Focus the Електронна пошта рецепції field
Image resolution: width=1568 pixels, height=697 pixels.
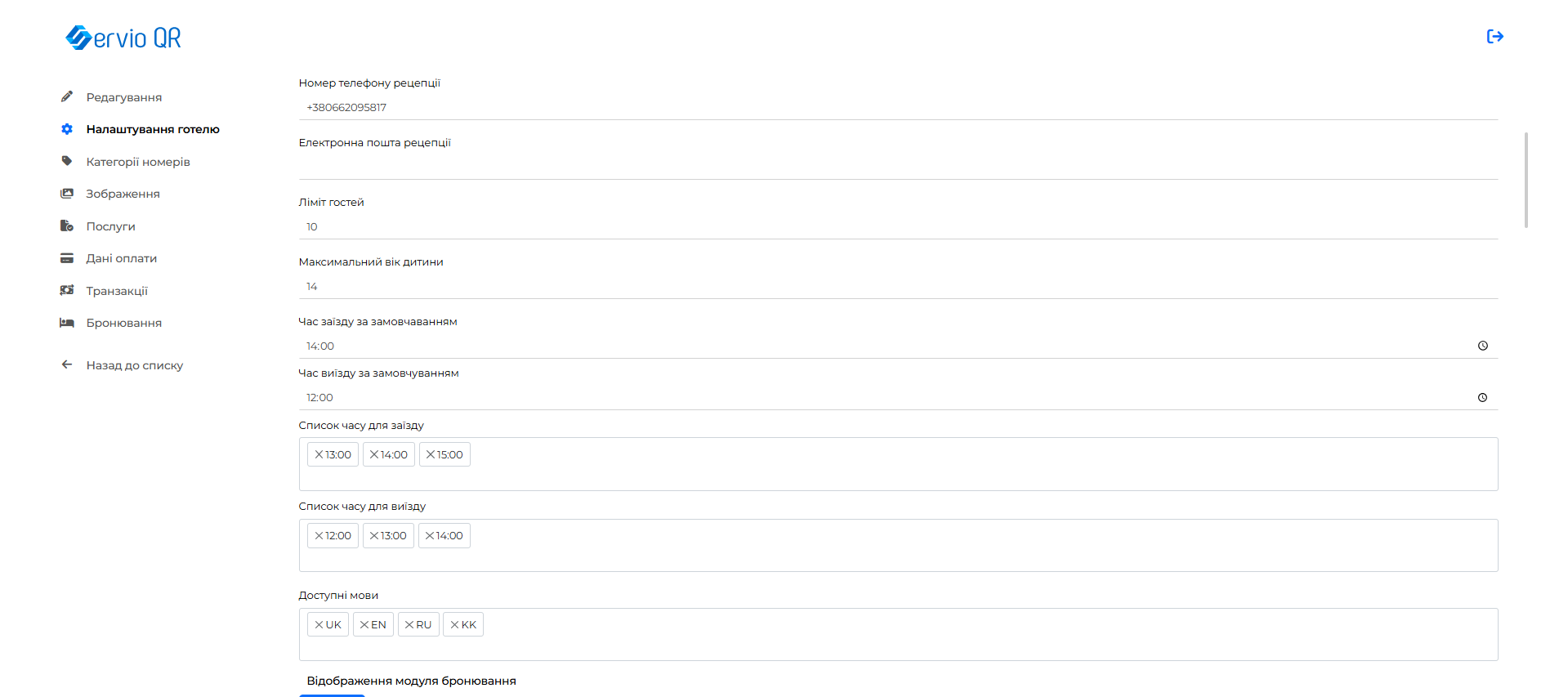coord(897,167)
